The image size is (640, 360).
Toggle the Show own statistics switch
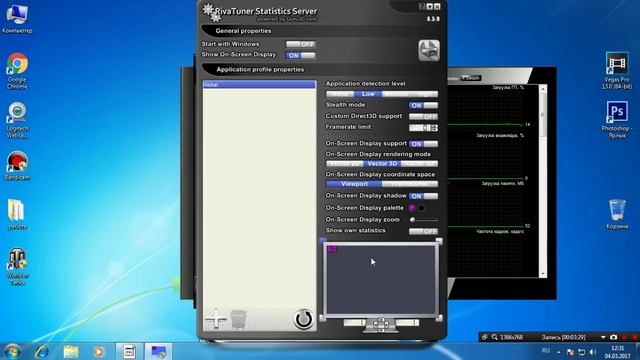click(423, 231)
